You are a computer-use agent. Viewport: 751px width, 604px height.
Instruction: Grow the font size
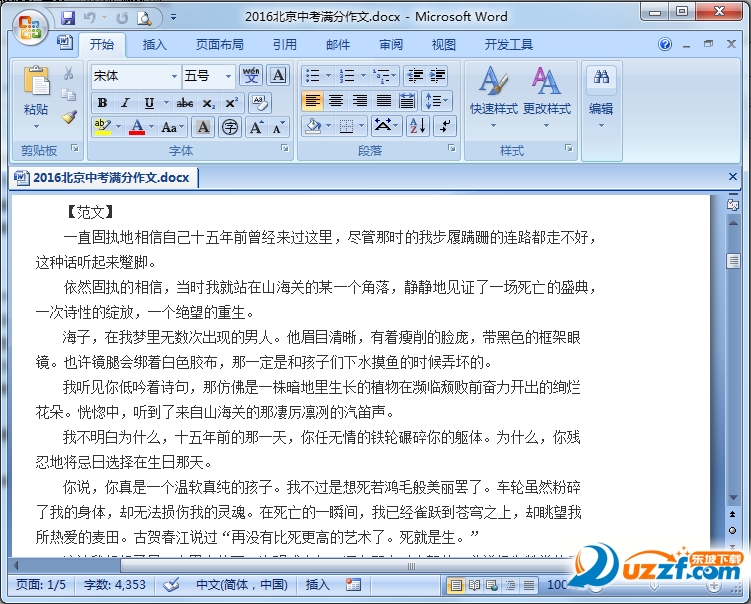point(256,127)
